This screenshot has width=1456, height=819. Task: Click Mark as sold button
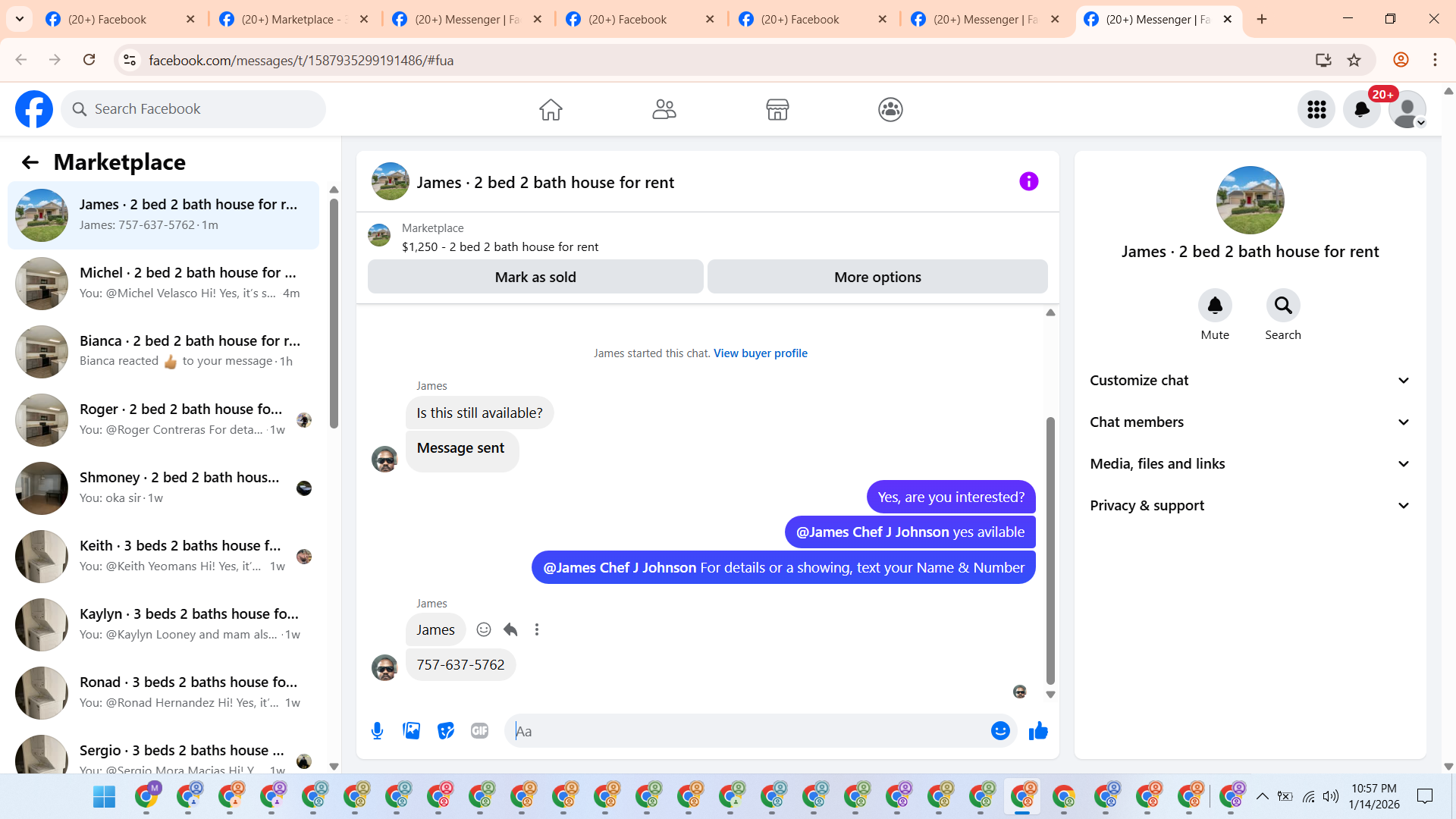tap(535, 278)
